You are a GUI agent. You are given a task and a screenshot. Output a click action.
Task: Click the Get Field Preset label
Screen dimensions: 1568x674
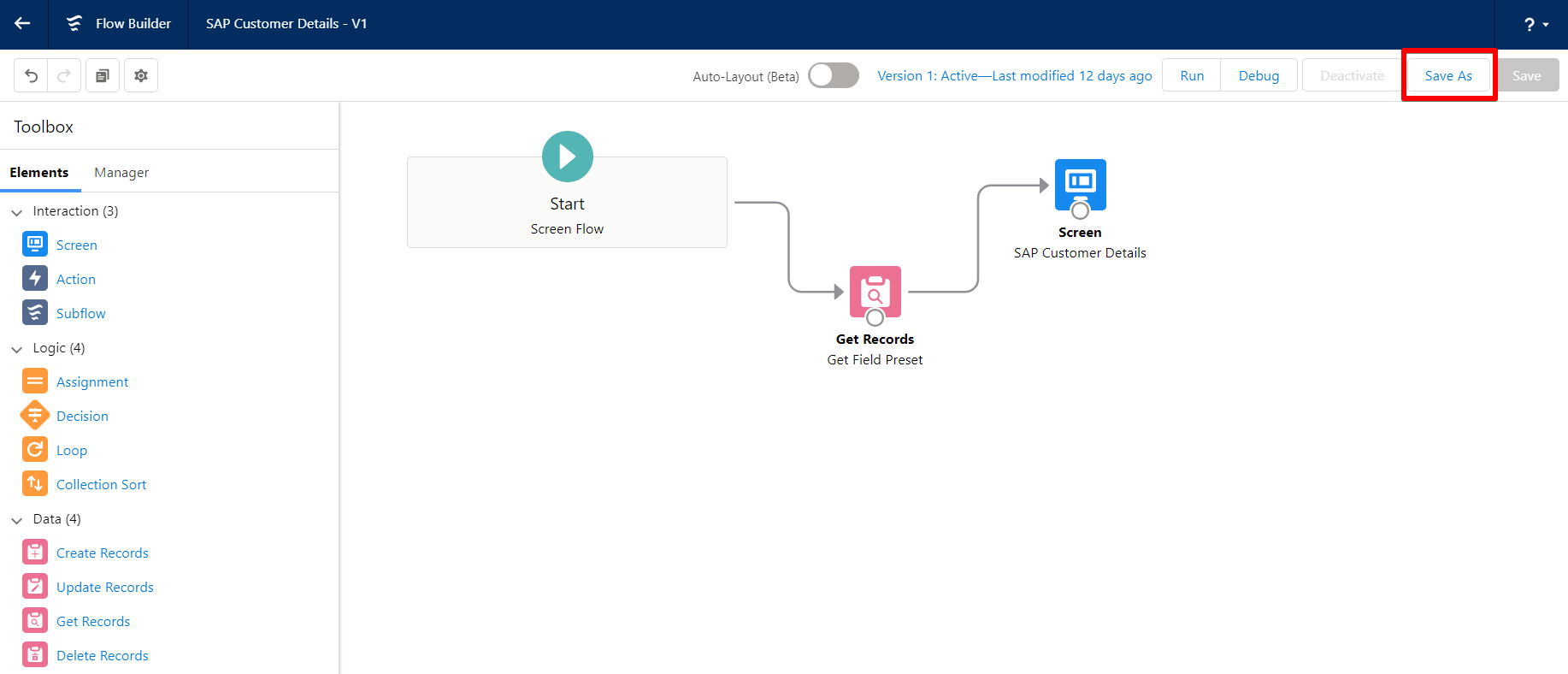(875, 359)
